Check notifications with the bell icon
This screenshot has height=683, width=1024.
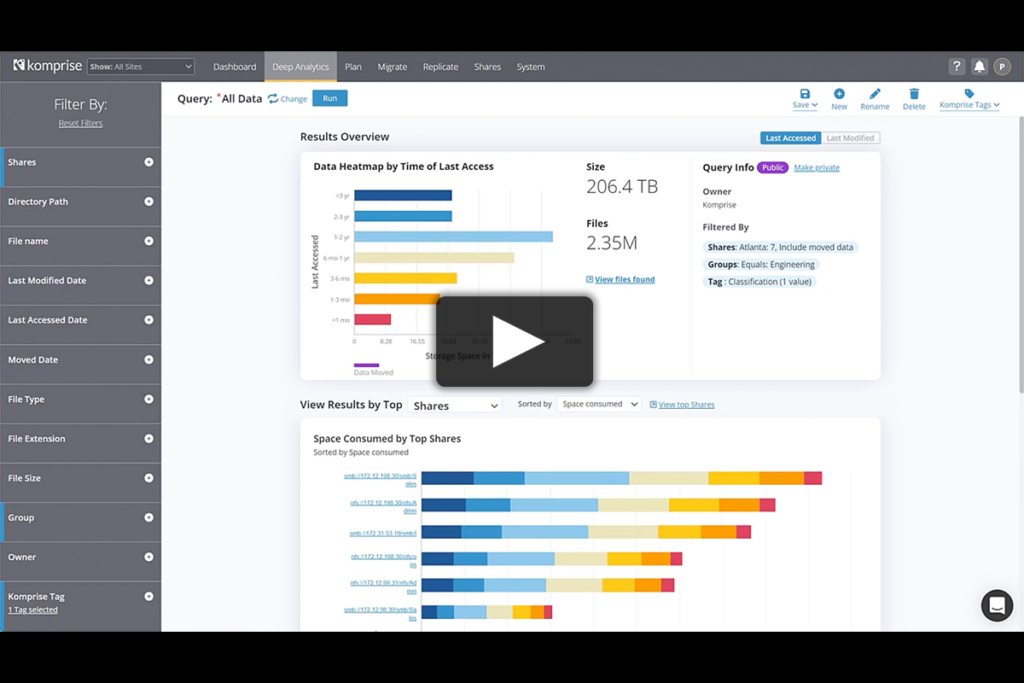(x=978, y=65)
